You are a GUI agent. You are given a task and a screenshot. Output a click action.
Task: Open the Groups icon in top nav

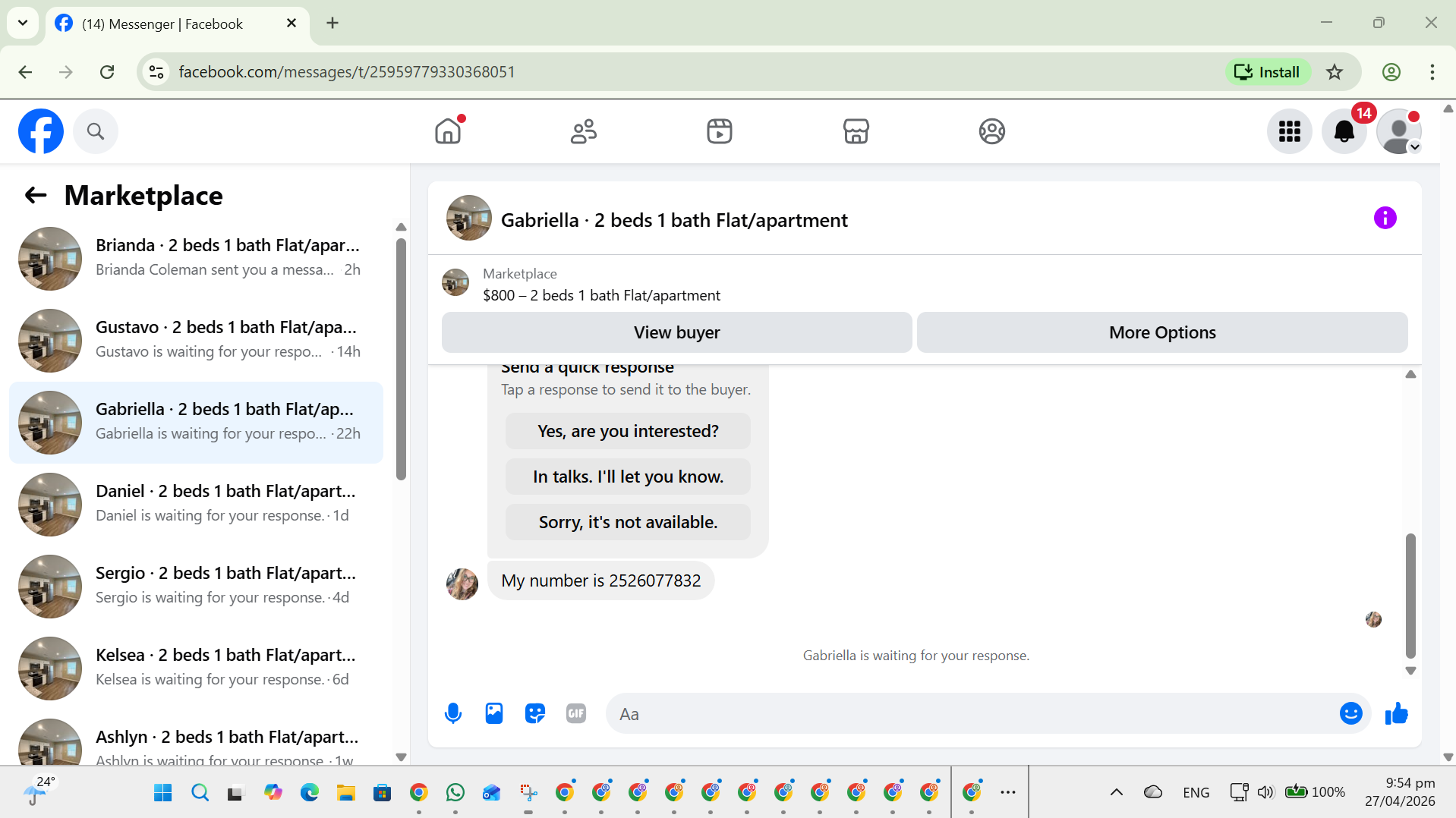(991, 131)
